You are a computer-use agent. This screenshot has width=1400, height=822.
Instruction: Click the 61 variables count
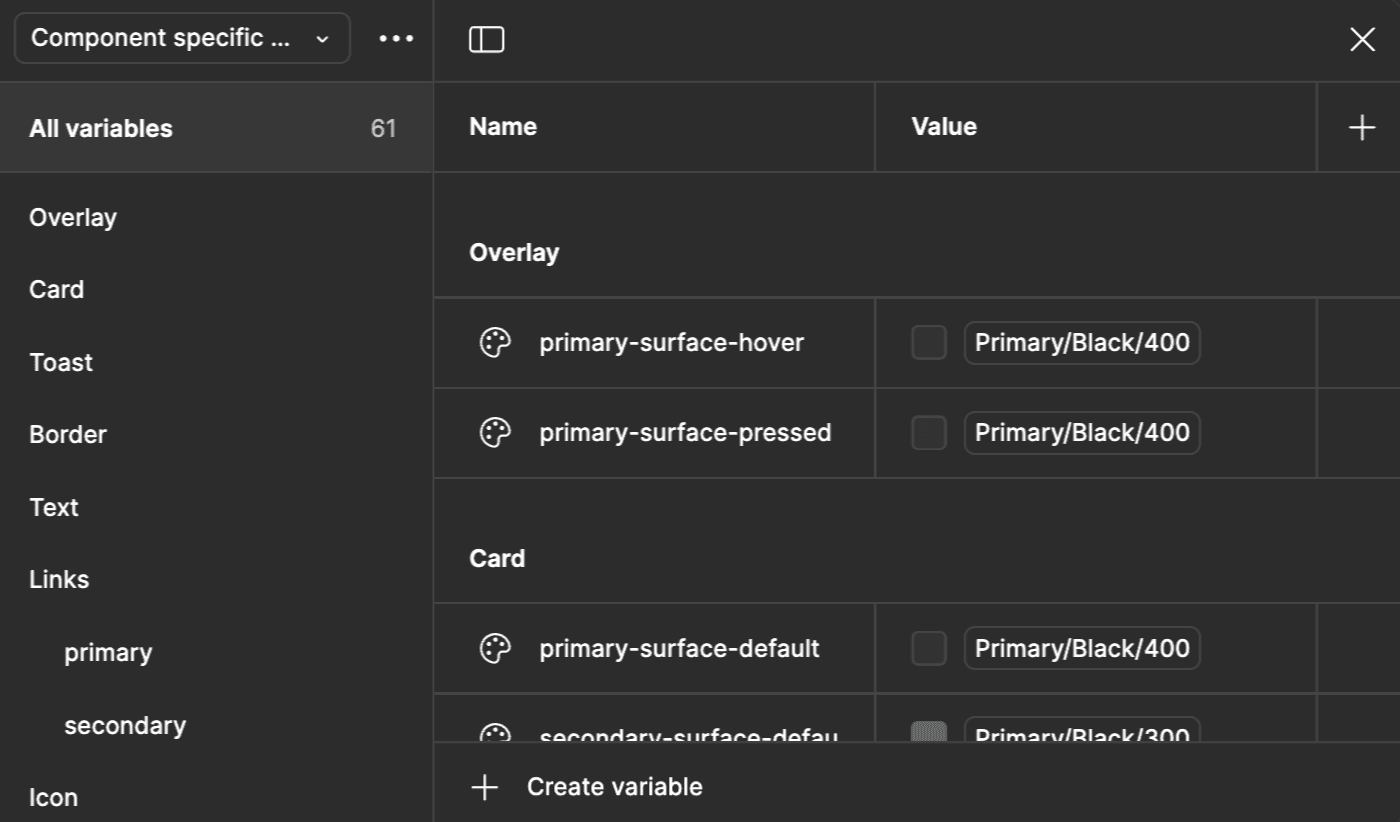tap(383, 128)
